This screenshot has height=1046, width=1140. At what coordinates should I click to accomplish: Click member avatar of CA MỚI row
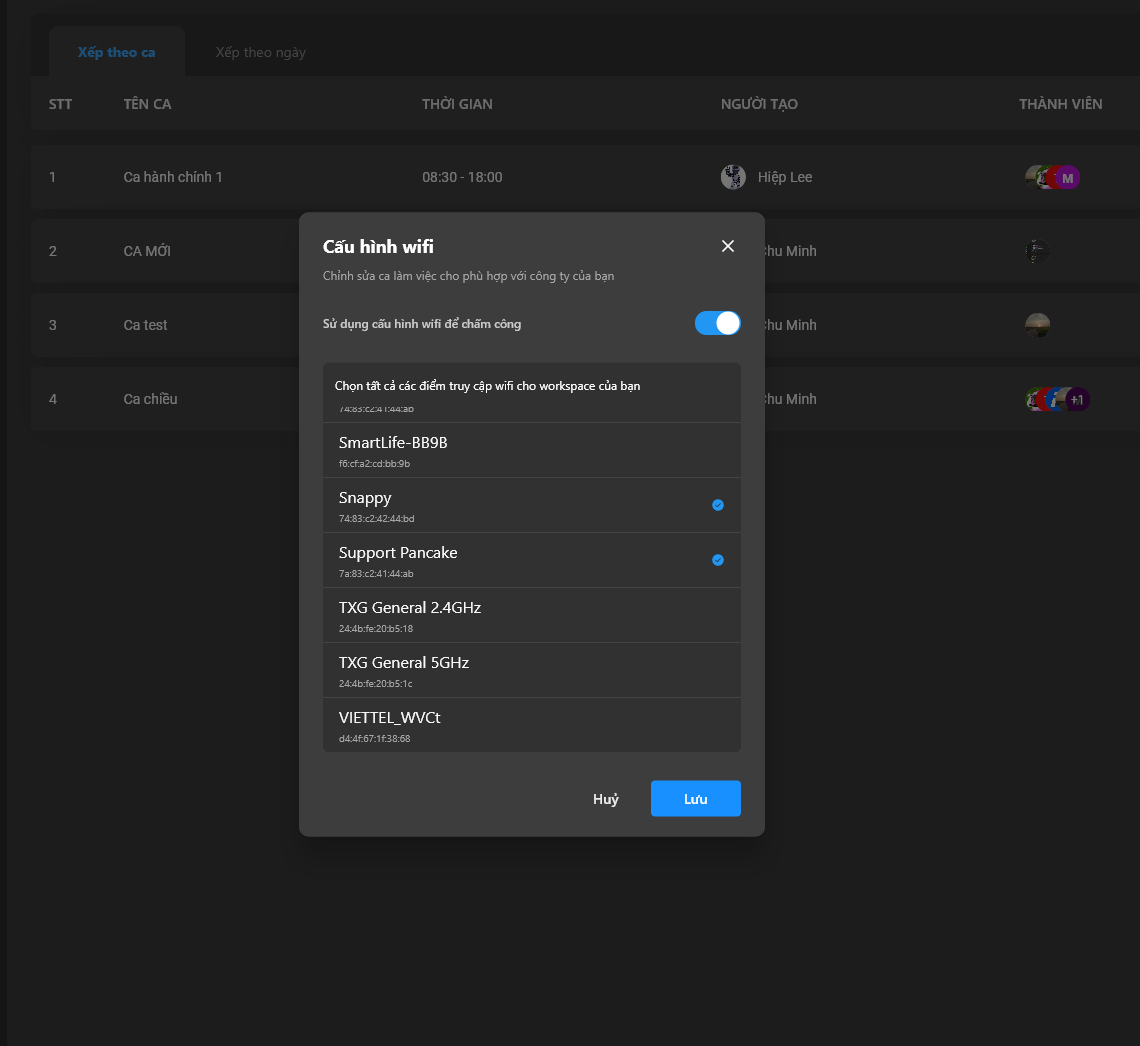pos(1037,251)
